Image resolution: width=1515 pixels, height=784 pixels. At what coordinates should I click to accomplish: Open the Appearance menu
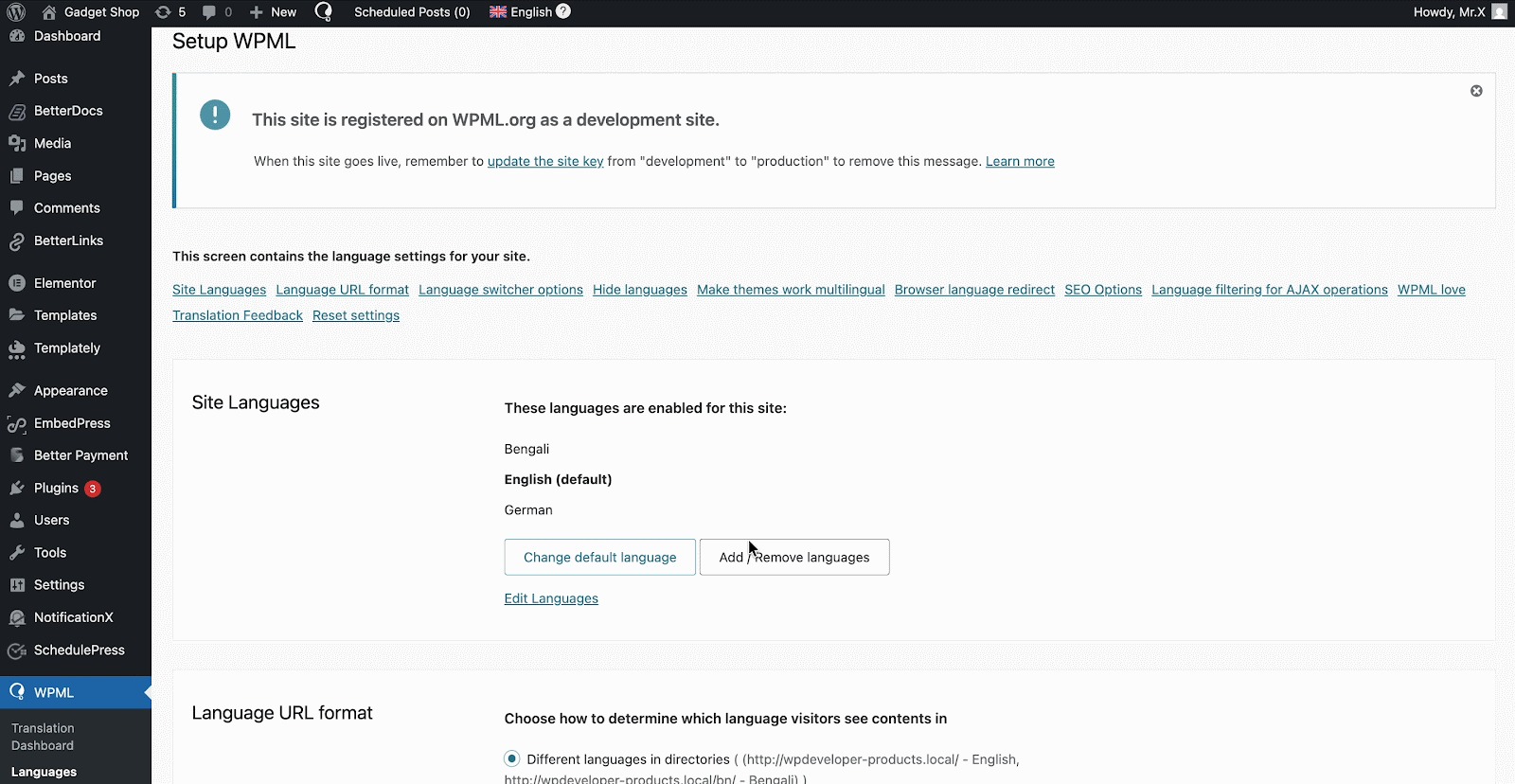click(x=70, y=391)
